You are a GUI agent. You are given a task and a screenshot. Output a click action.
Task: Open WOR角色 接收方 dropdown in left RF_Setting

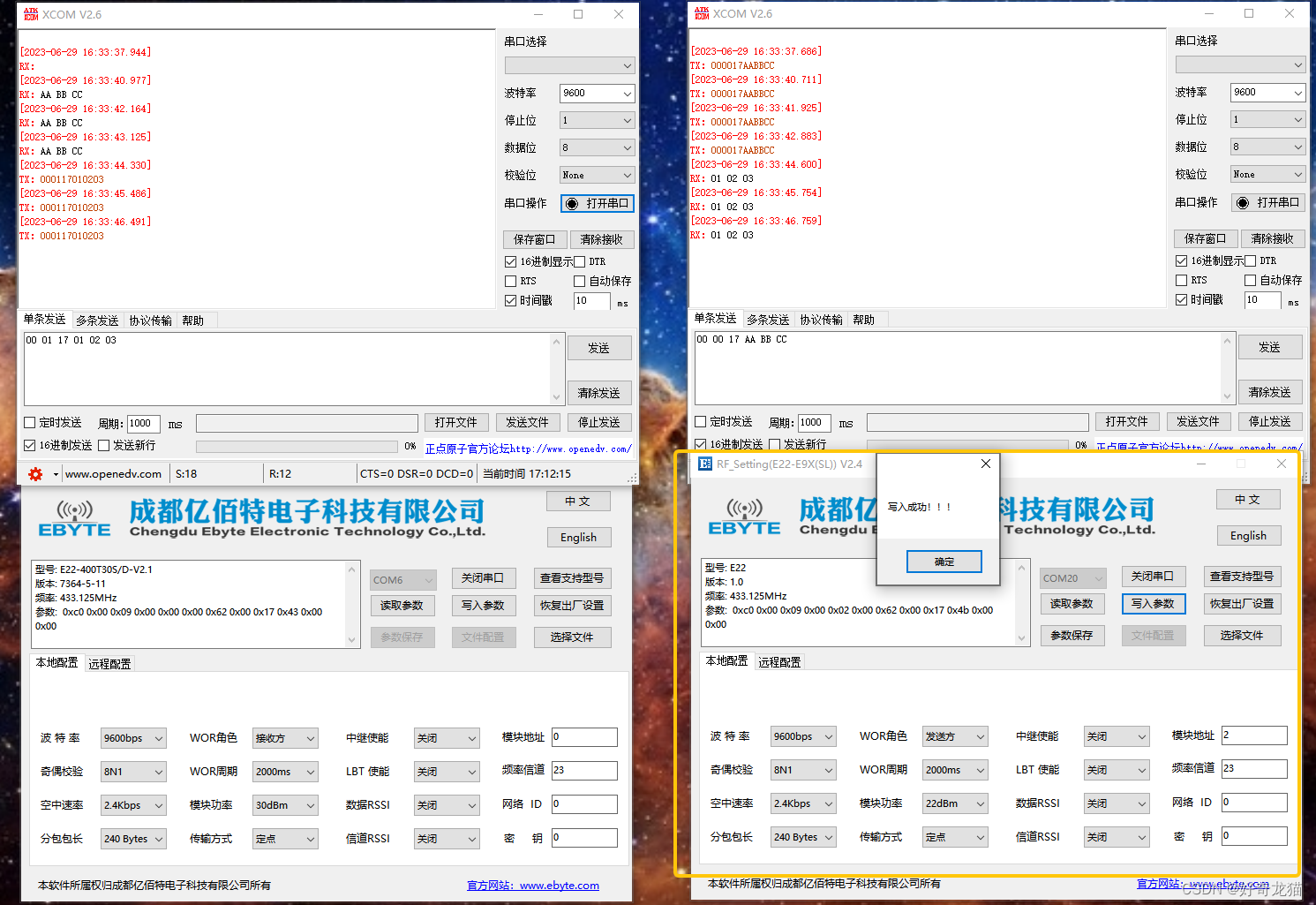[285, 738]
